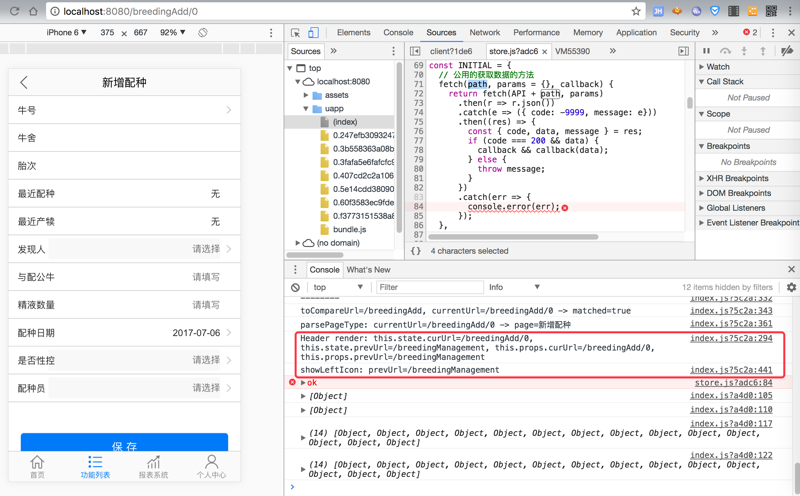The image size is (800, 496).
Task: Step out of current function icon
Action: 763,51
